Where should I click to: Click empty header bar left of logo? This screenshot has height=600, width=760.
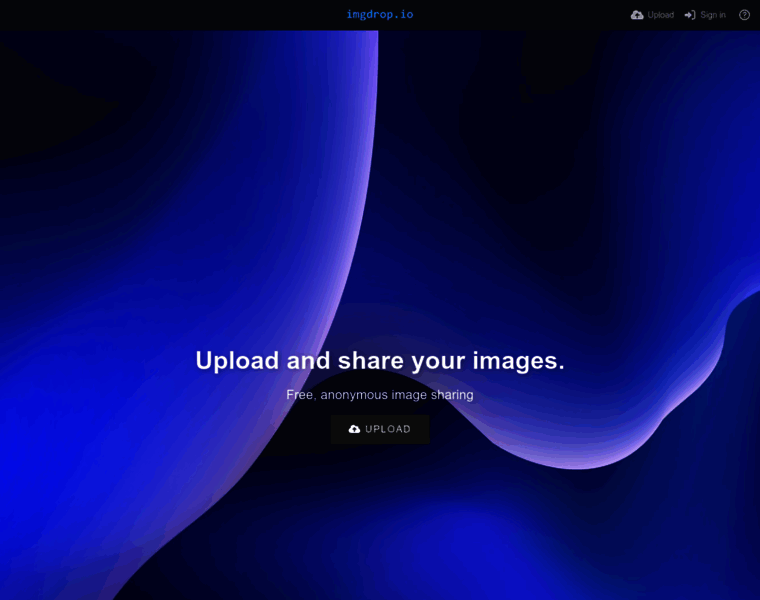coord(150,15)
